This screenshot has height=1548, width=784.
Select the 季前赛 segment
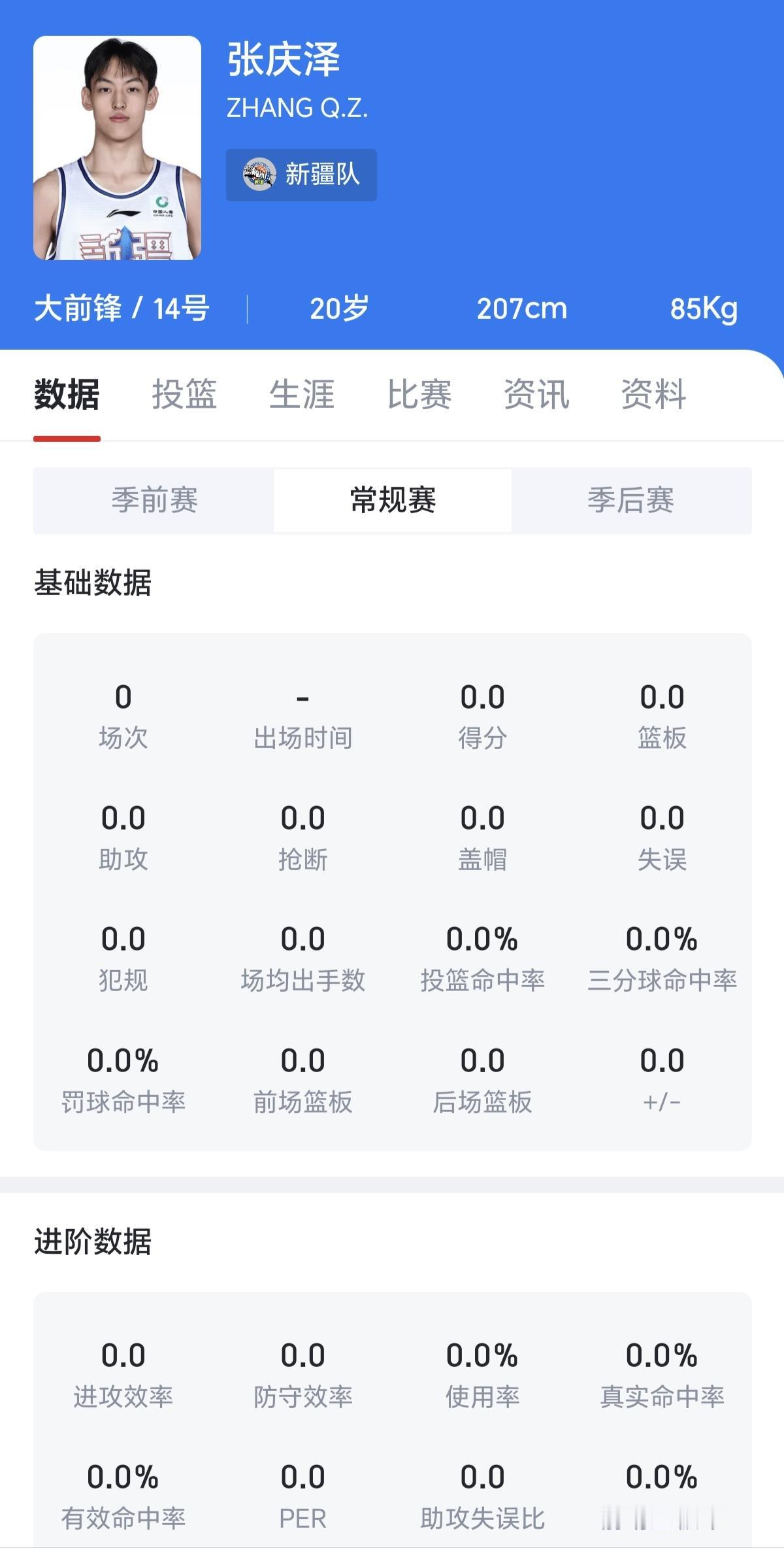click(x=154, y=500)
